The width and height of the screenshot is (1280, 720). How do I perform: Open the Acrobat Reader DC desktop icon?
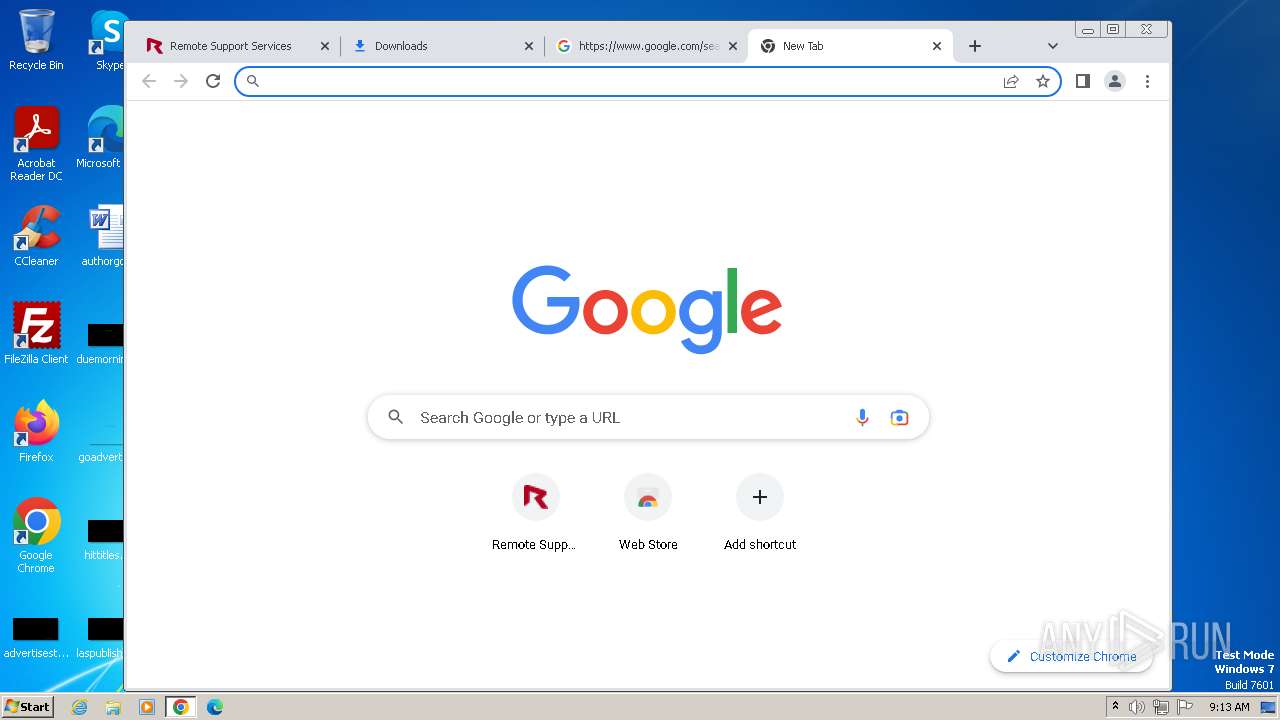[36, 144]
